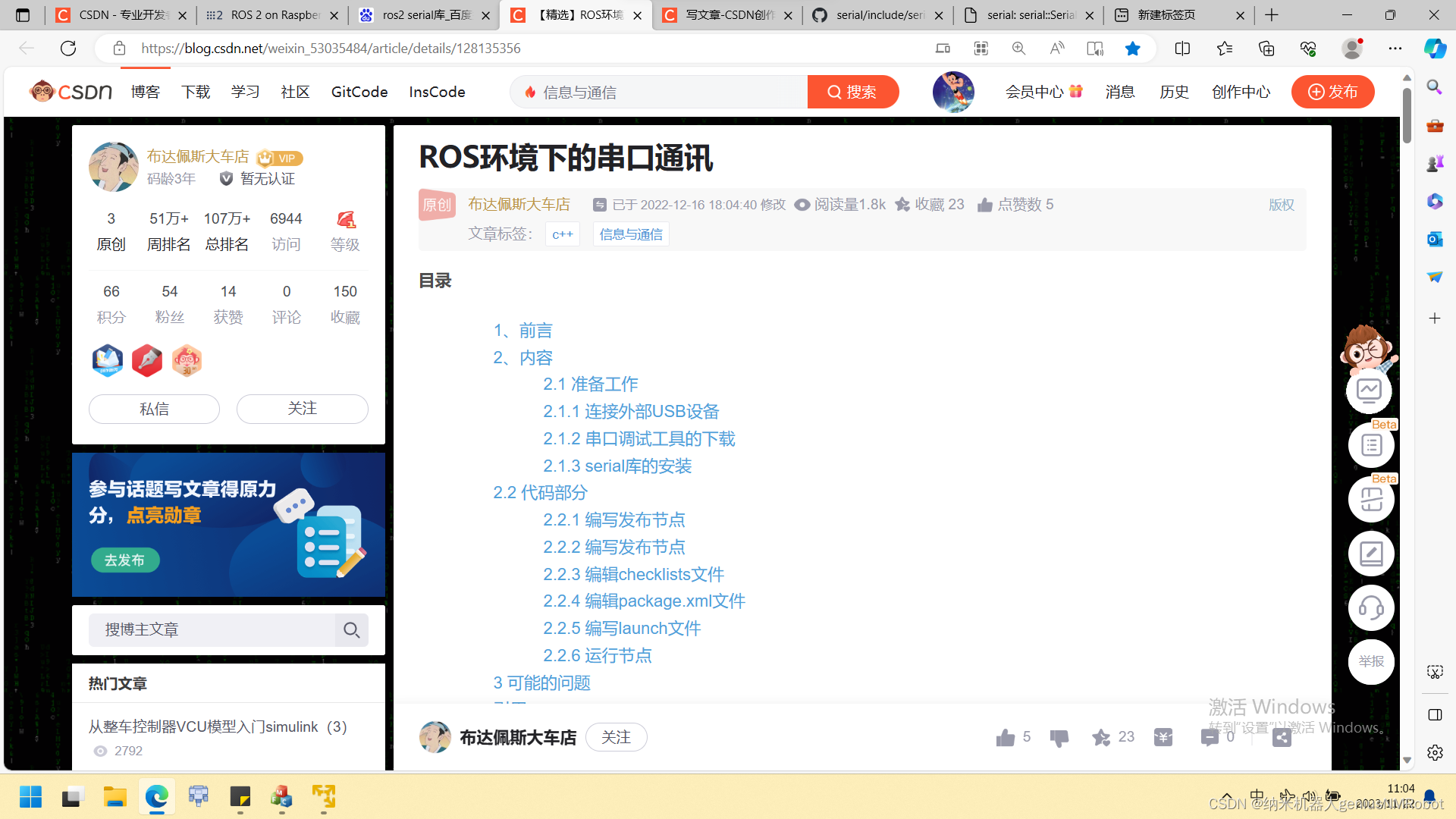
Task: Toggle favorite star in address bar
Action: 1132,49
